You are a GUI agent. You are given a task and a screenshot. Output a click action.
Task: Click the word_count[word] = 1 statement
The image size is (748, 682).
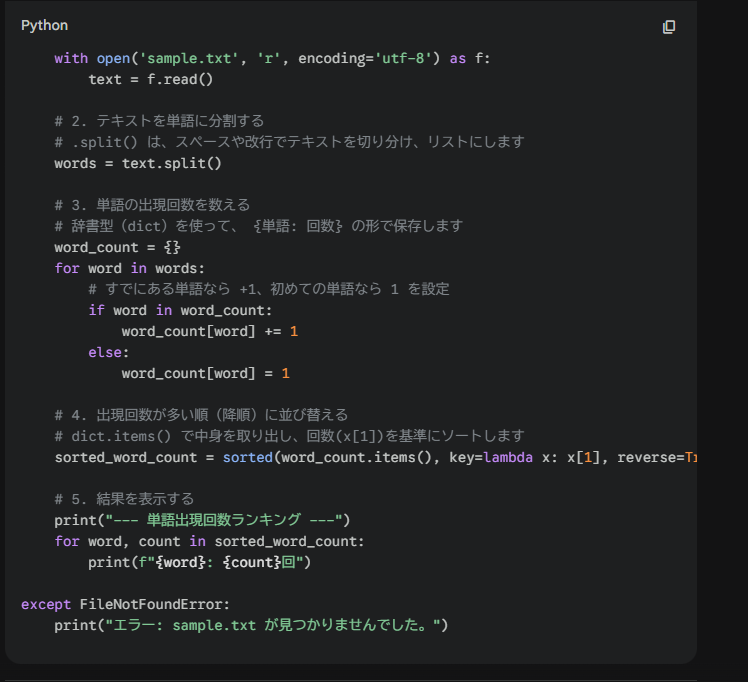[x=205, y=373]
